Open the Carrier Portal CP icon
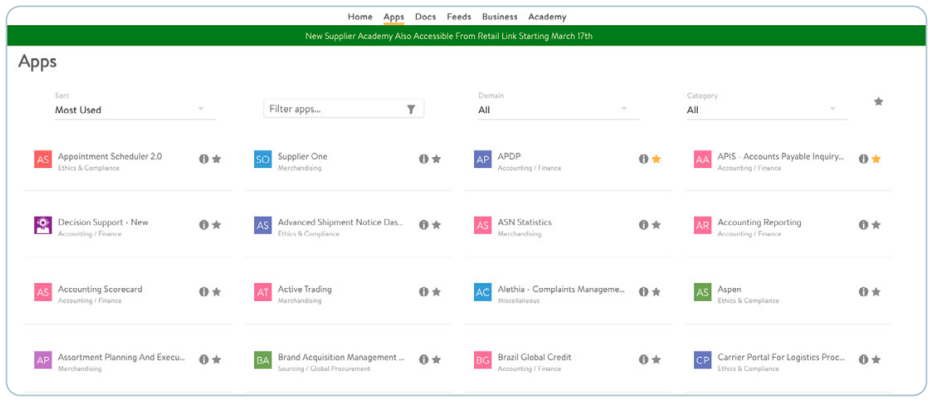The width and height of the screenshot is (933, 402). coord(703,360)
